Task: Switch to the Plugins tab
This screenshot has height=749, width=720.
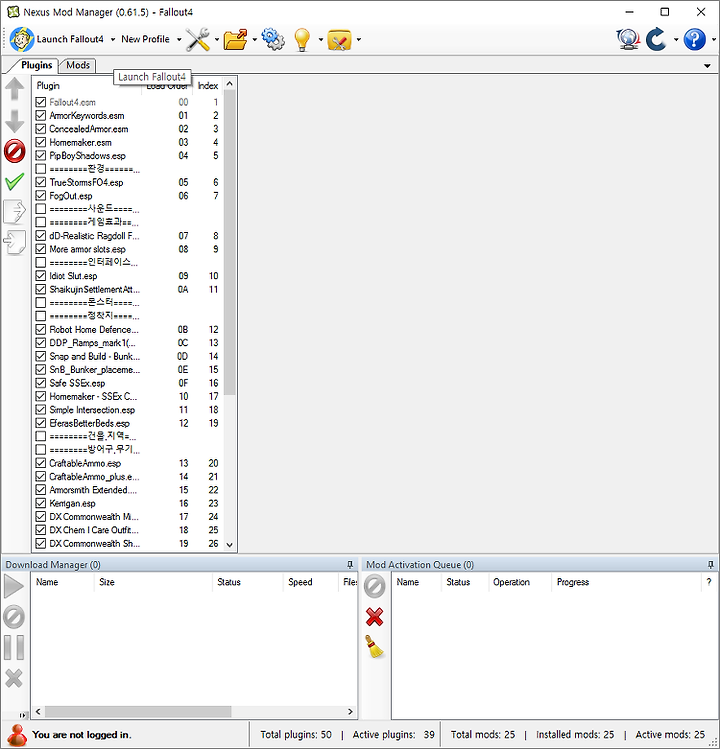Action: coord(36,65)
